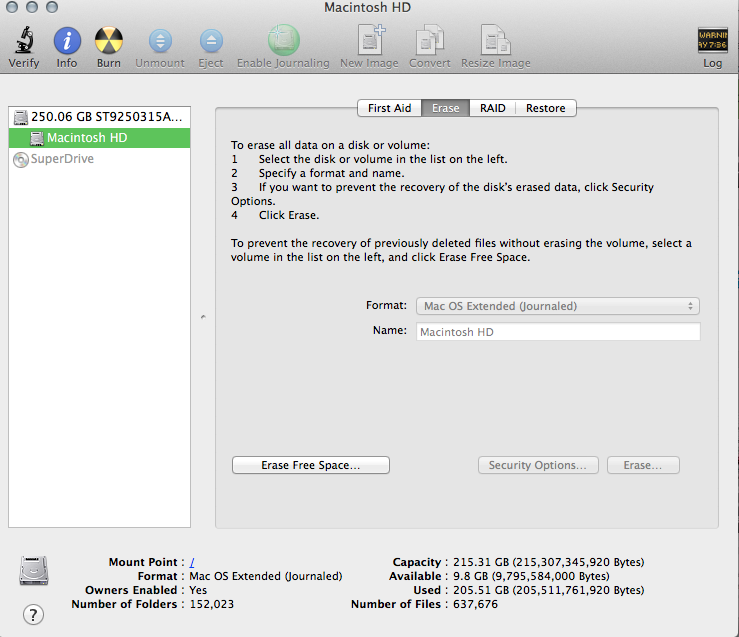Screen dimensions: 739x637
Task: Click the Security Options button
Action: point(538,465)
